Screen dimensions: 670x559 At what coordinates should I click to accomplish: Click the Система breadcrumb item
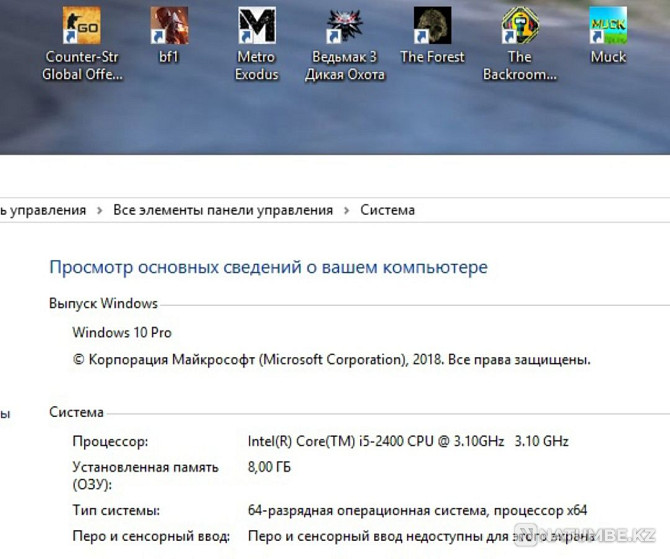click(x=387, y=210)
